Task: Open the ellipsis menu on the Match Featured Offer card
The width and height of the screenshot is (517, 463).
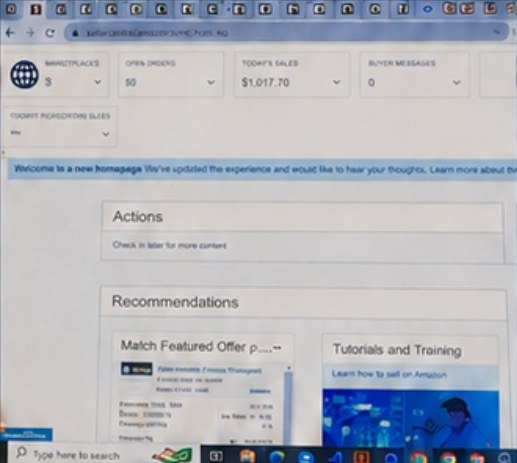Action: 277,348
